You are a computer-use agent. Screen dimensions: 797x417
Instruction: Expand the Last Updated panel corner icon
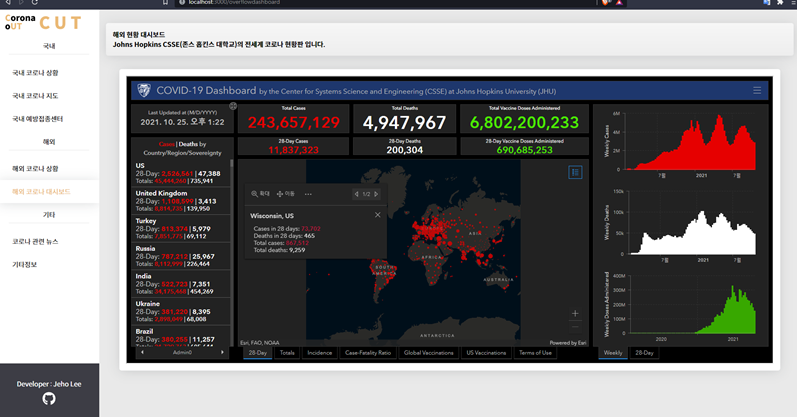tap(233, 106)
